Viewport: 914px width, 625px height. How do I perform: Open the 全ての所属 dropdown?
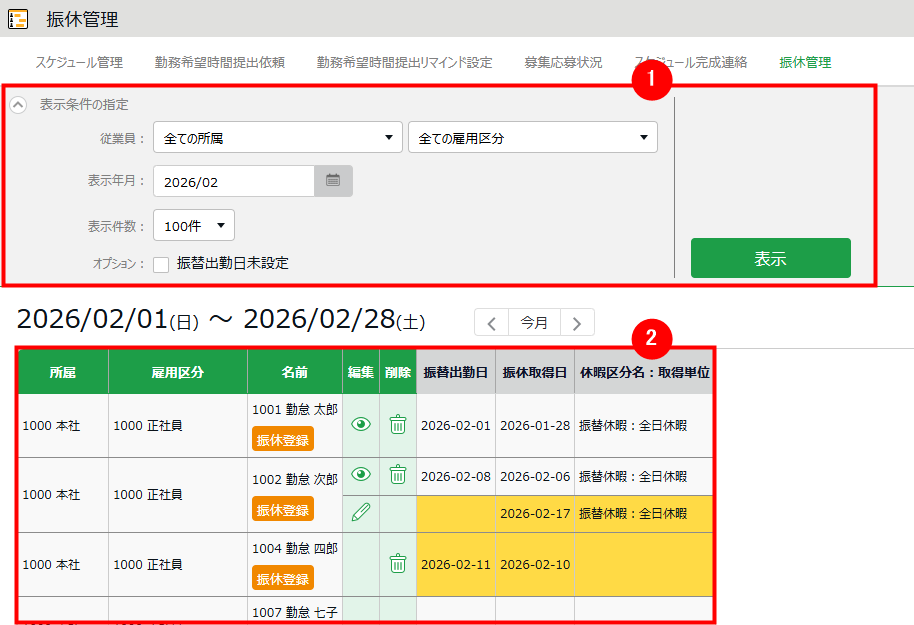[x=277, y=138]
